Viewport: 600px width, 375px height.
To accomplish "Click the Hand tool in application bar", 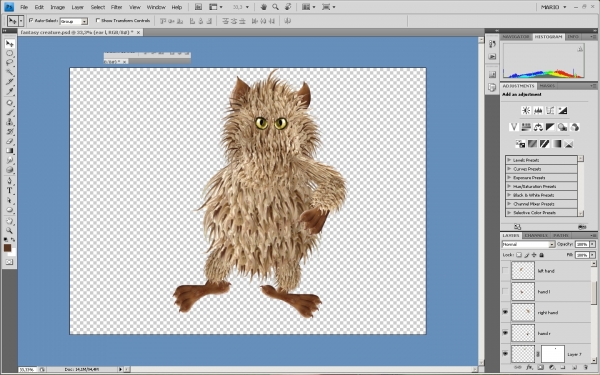I will 264,7.
